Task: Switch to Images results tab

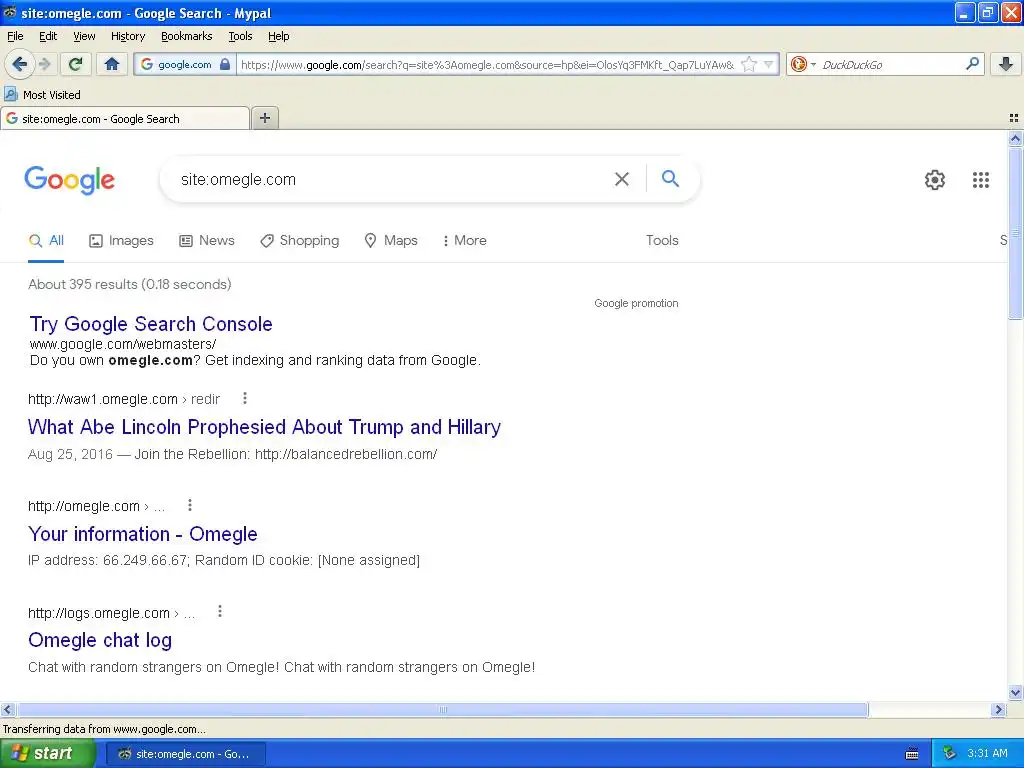Action: (121, 240)
